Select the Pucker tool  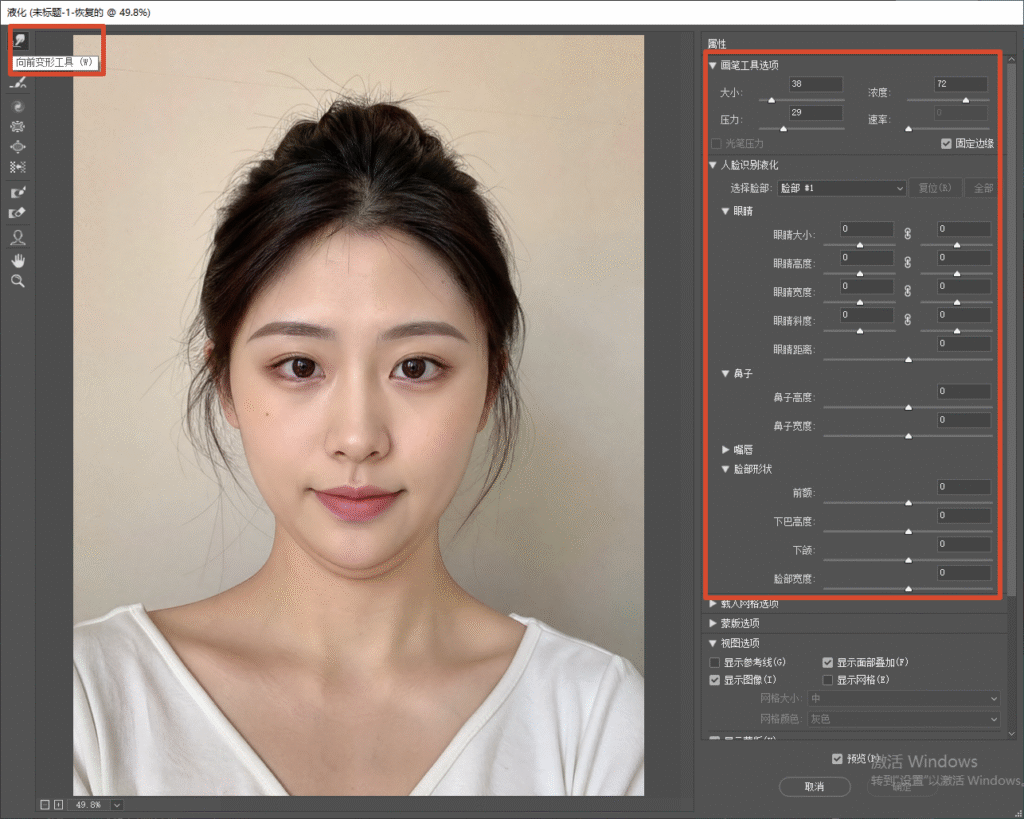[x=18, y=127]
